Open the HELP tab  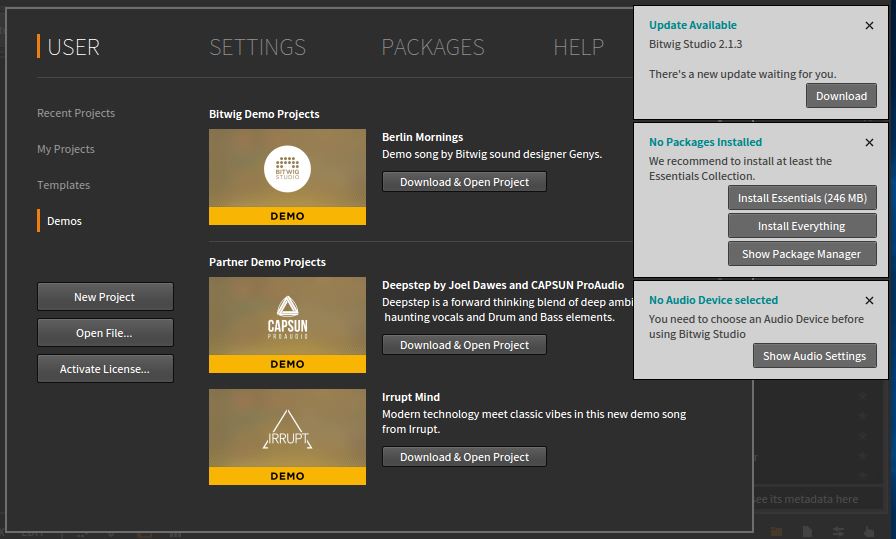(578, 47)
